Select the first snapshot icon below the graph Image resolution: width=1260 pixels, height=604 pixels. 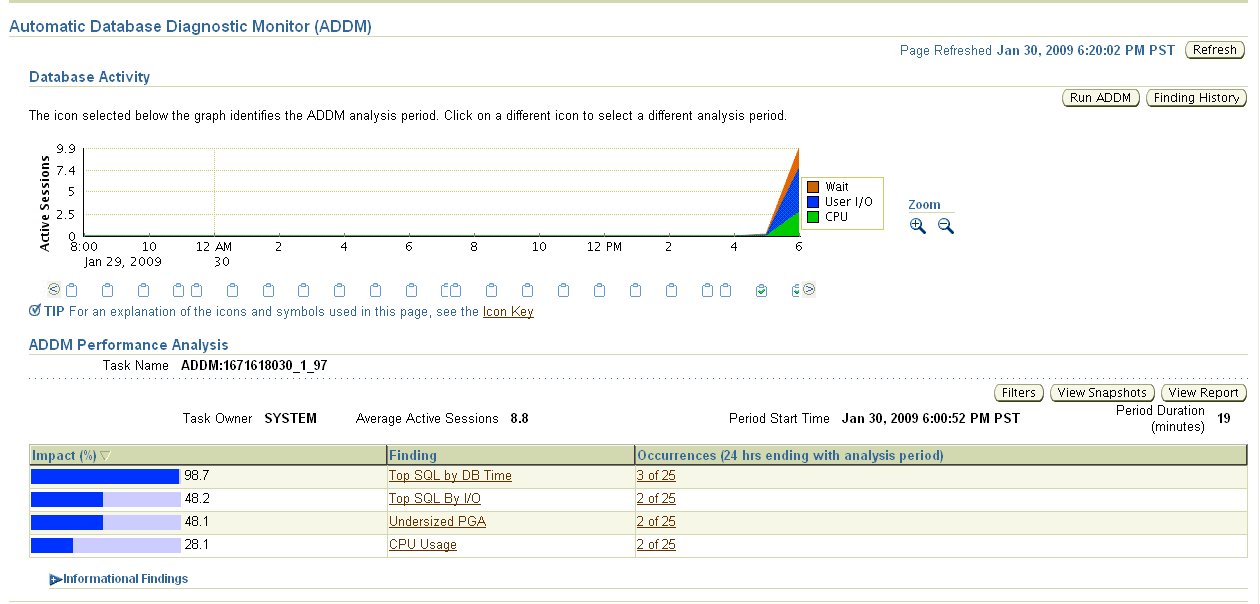coord(71,290)
